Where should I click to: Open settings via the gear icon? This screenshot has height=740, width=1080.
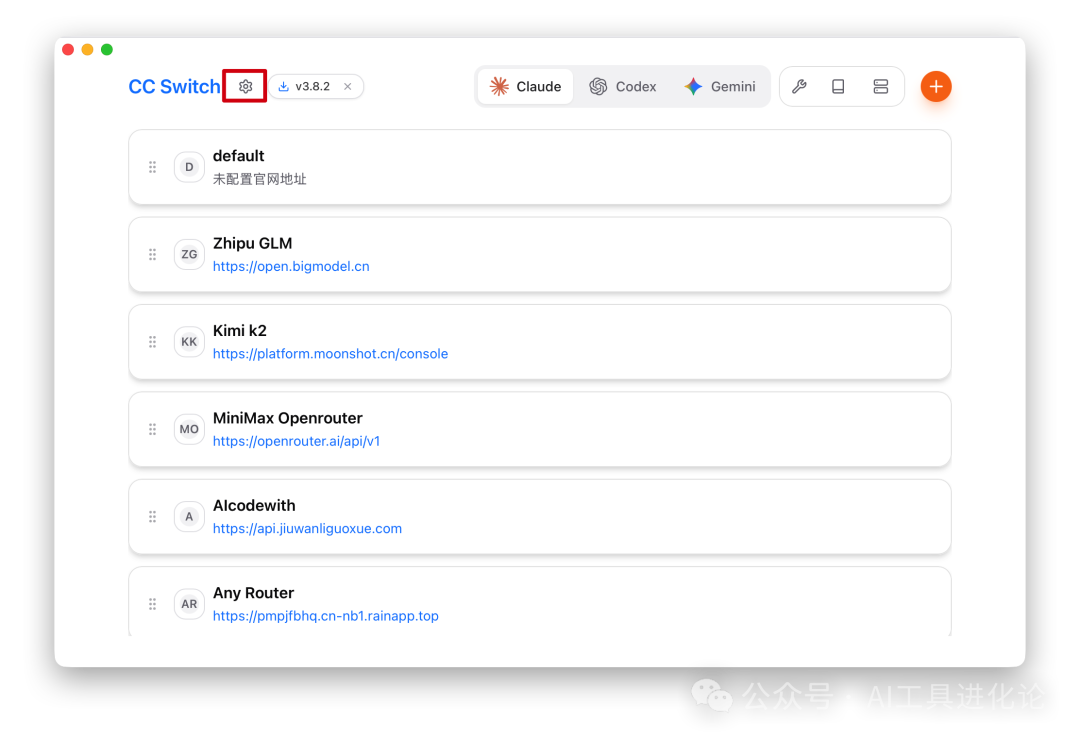(x=245, y=87)
